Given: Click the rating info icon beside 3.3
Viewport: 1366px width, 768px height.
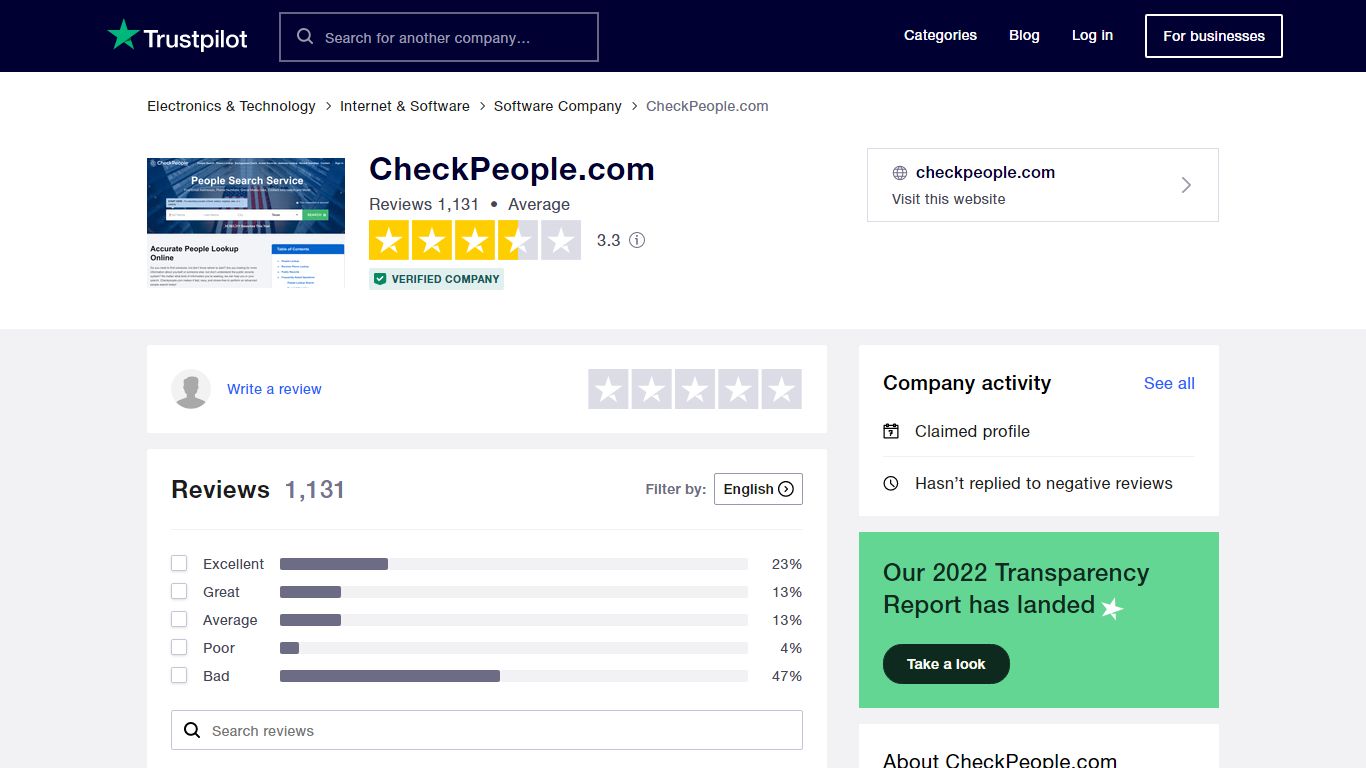Looking at the screenshot, I should [x=637, y=240].
